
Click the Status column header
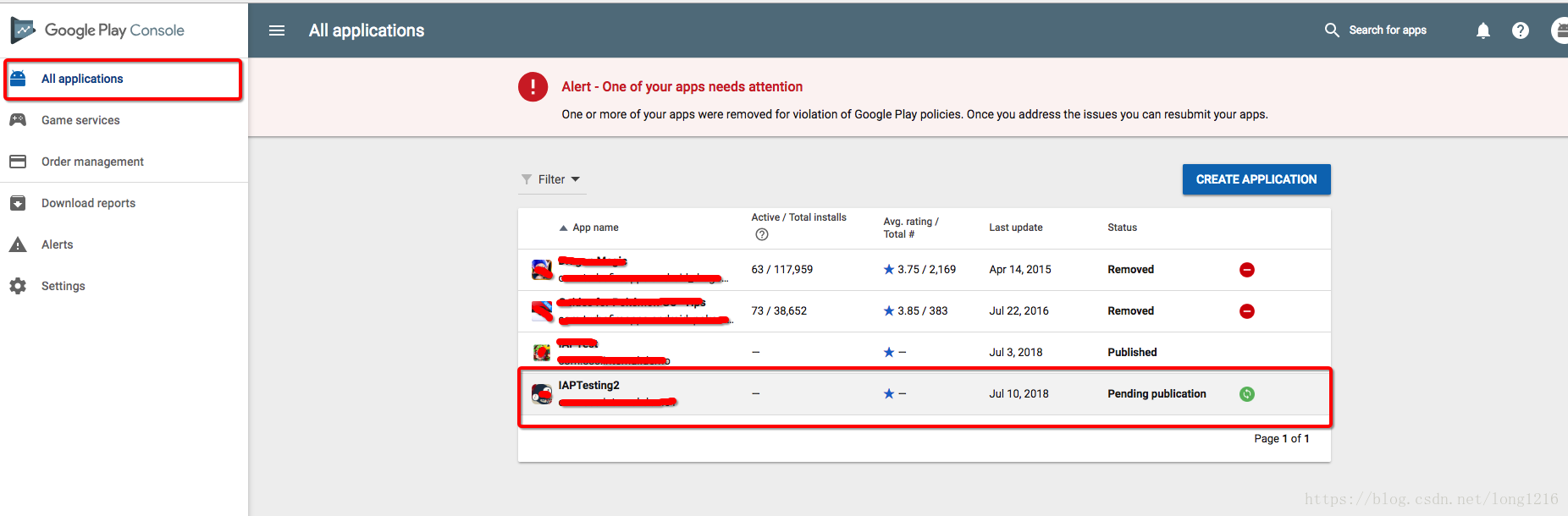[1123, 228]
